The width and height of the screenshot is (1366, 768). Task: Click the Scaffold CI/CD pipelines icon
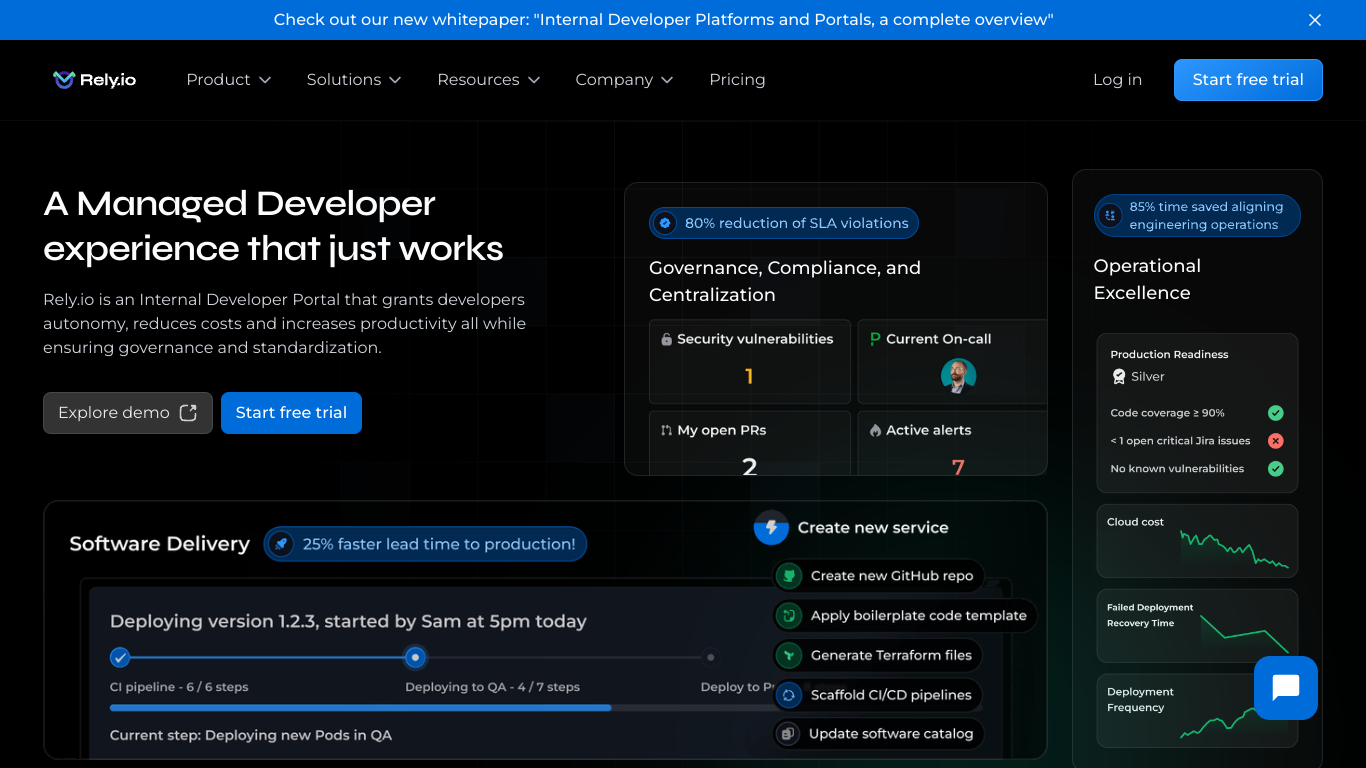[x=790, y=695]
